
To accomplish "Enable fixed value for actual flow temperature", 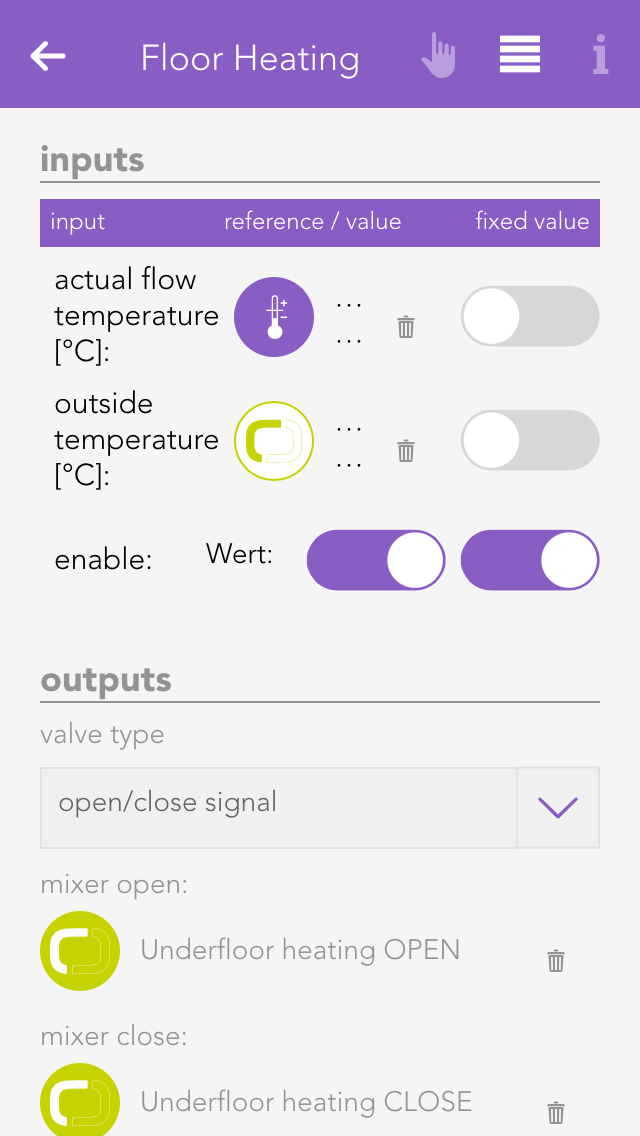I will tap(530, 317).
